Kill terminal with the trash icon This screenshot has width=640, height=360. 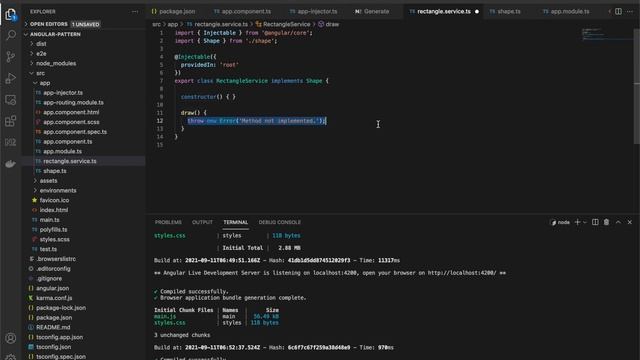[x=607, y=222]
